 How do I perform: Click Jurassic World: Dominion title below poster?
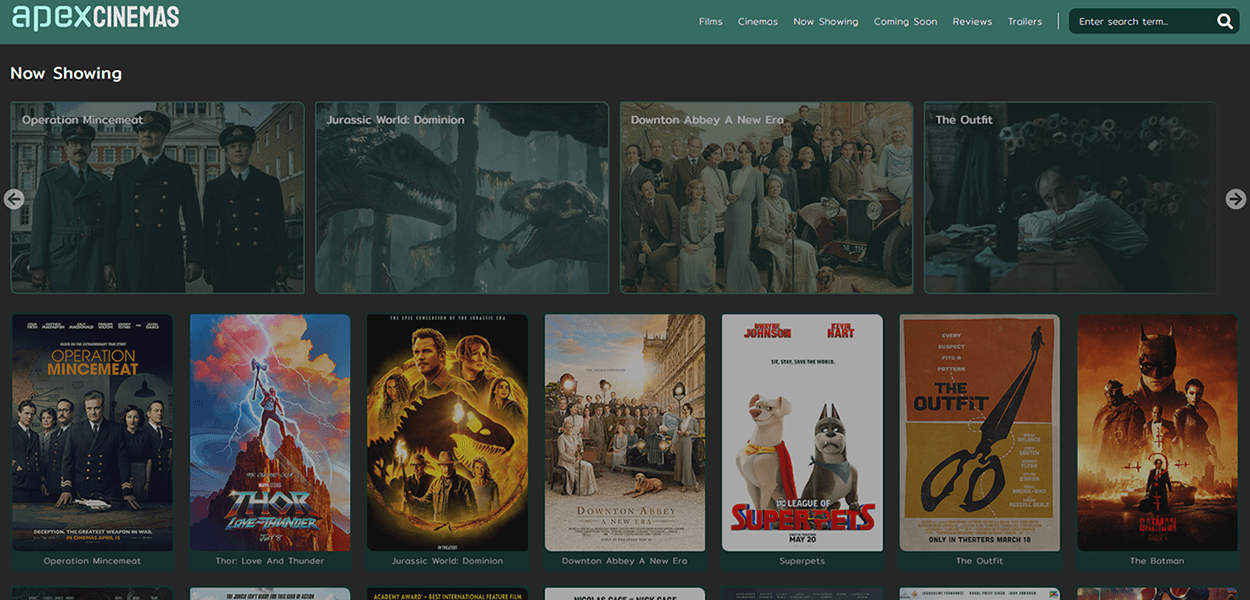click(x=447, y=561)
